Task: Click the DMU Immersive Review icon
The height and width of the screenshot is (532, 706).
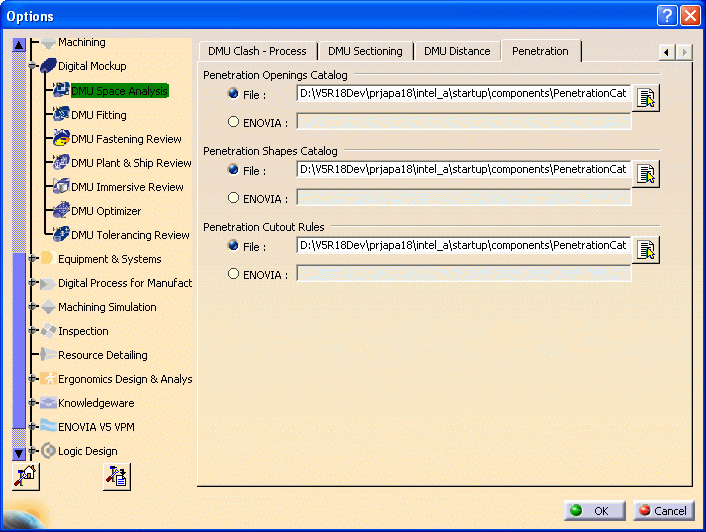Action: coord(59,187)
